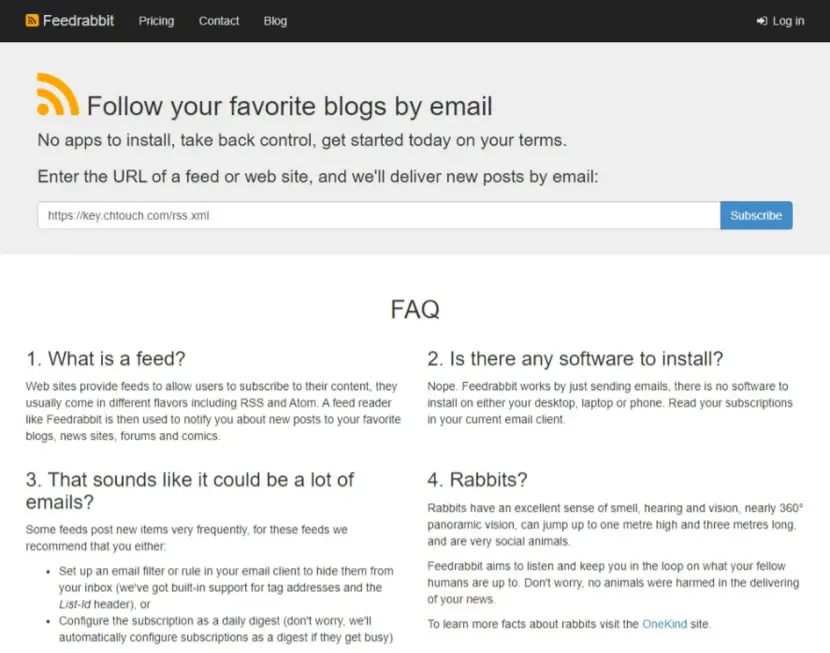Click the italic List-Id text

(x=75, y=604)
